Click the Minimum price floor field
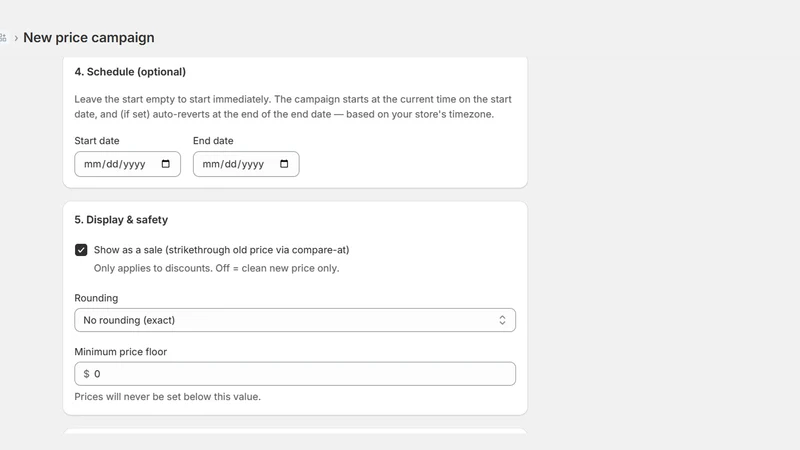Viewport: 800px width, 450px height. 295,374
